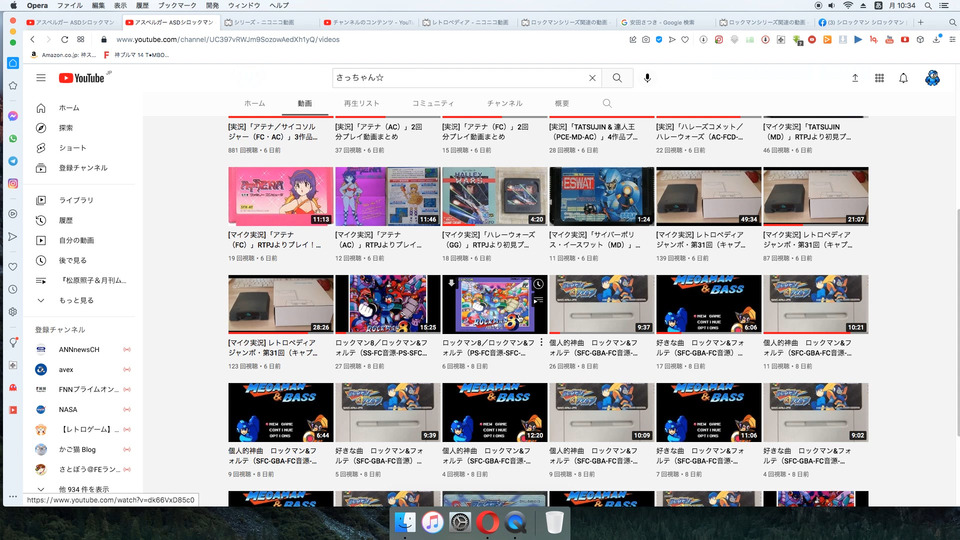The width and height of the screenshot is (960, 540).
Task: Open options menu for ロックマン8 PS-FC音源 video
Action: coord(541,343)
